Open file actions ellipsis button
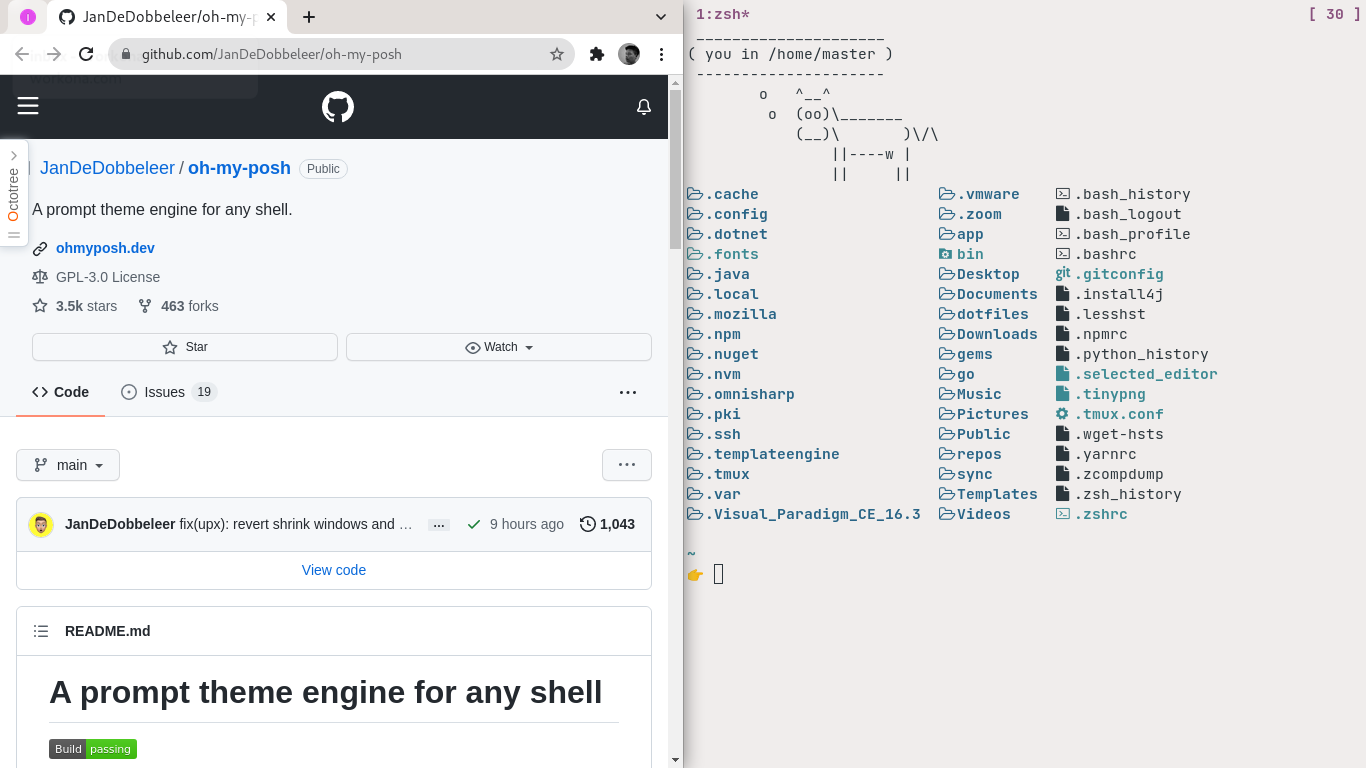 pos(627,465)
